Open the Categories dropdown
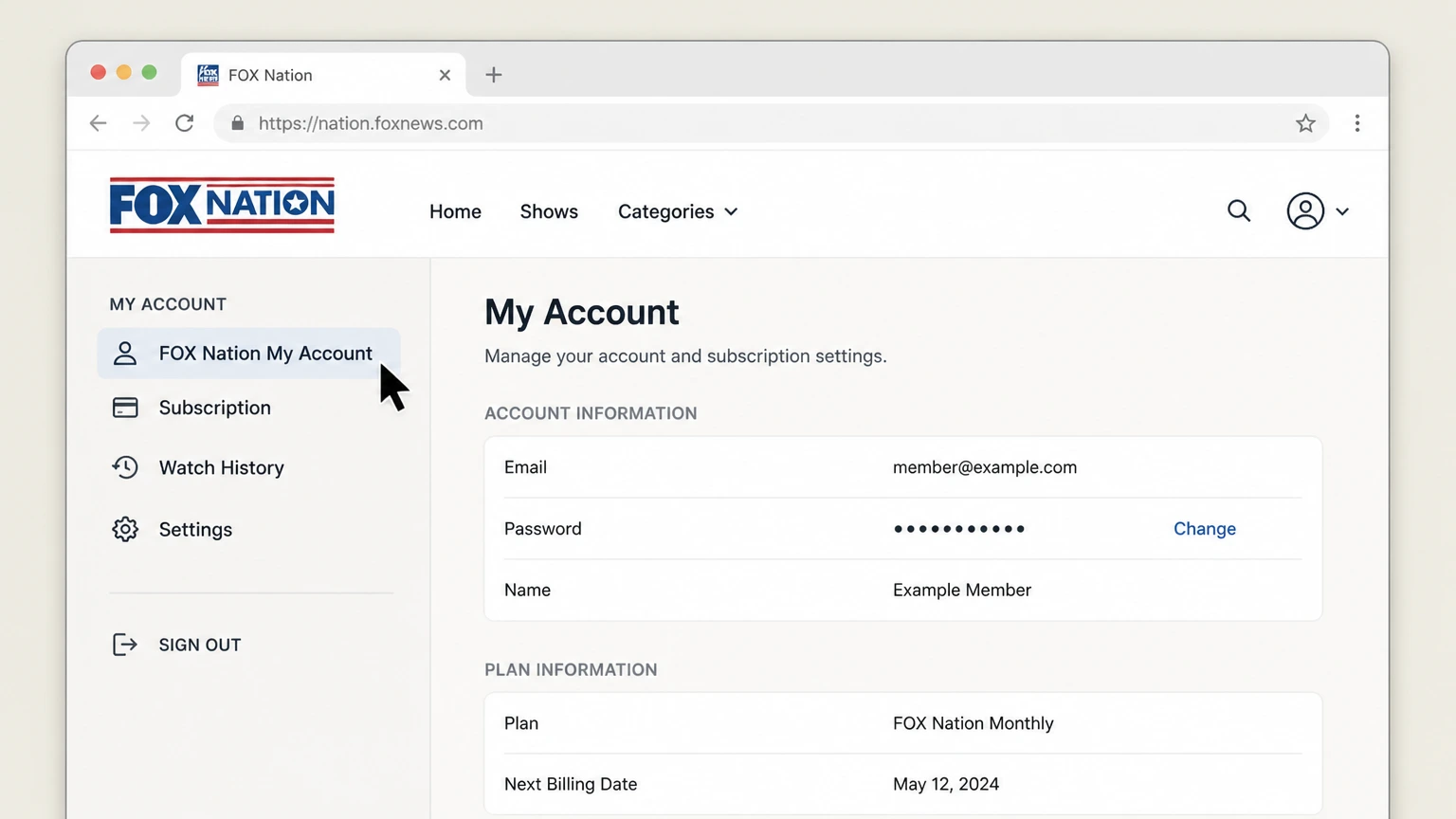1456x819 pixels. 677,211
